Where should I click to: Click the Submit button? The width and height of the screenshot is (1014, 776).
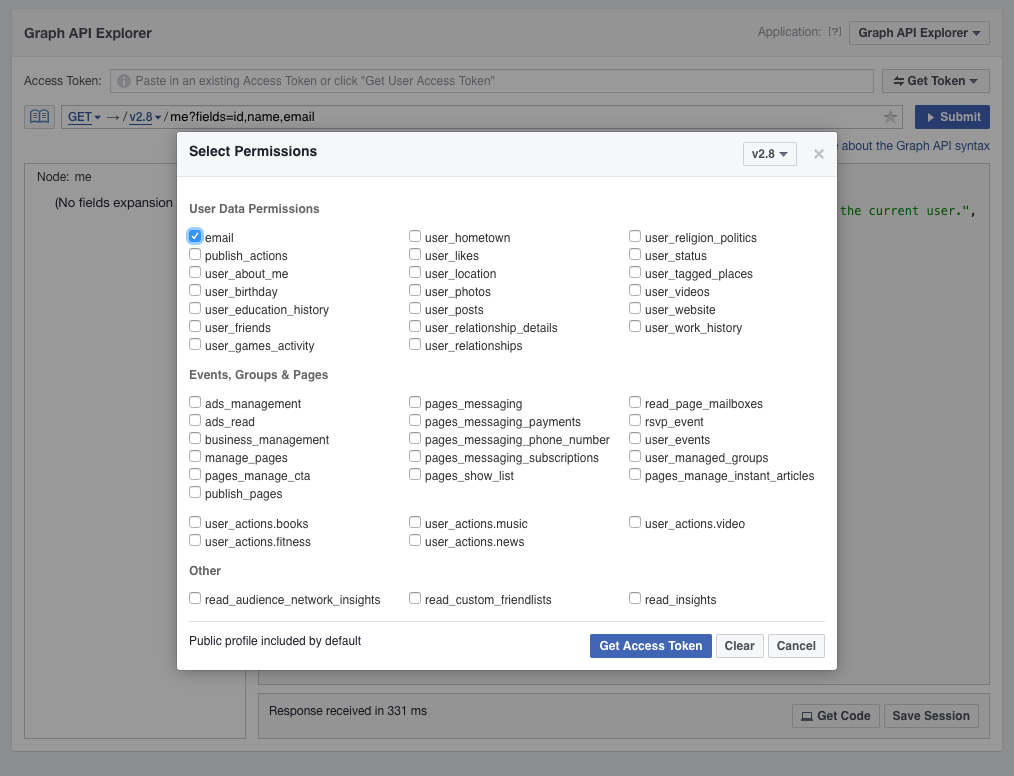coord(952,117)
